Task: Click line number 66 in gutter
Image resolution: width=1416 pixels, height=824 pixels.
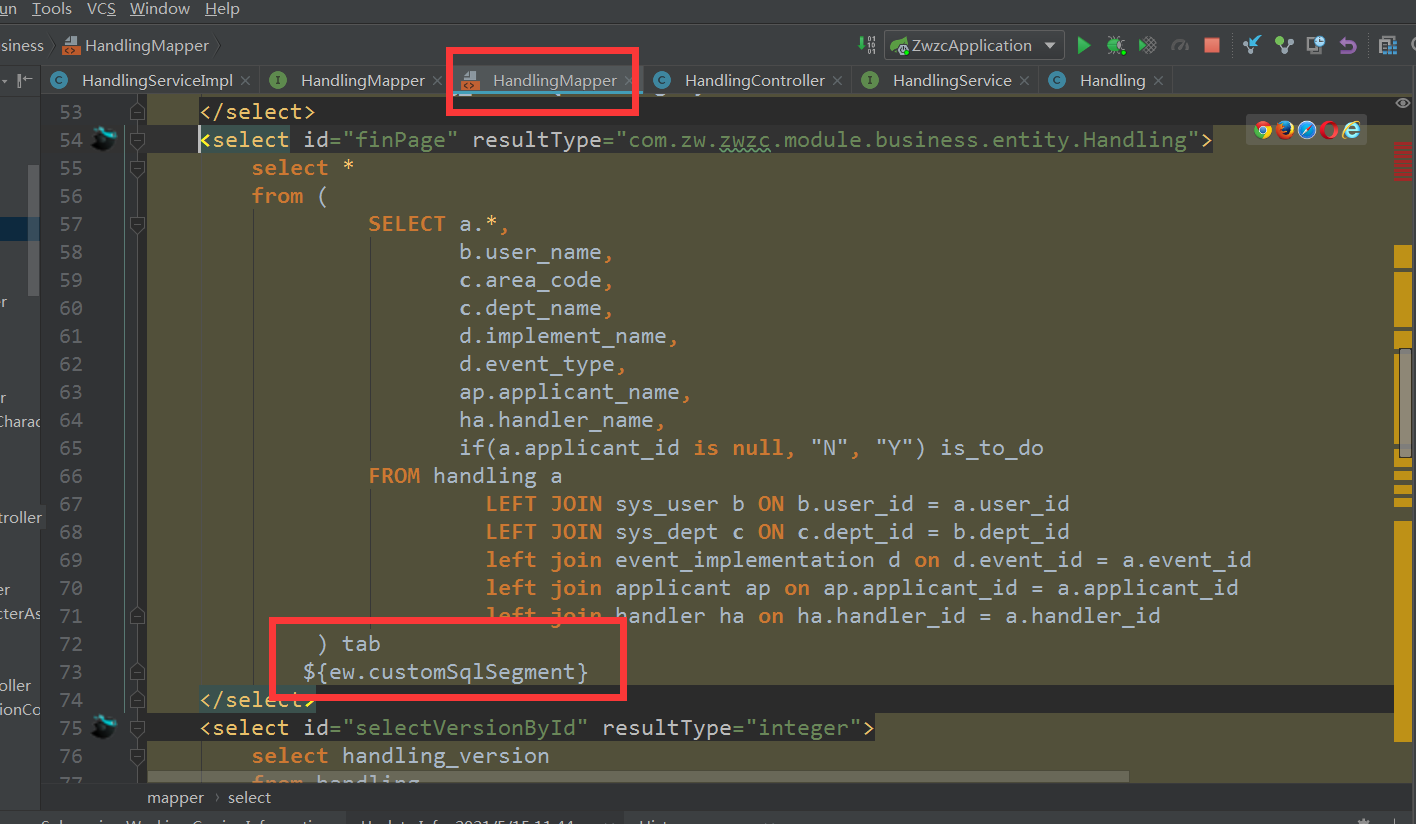Action: 71,476
